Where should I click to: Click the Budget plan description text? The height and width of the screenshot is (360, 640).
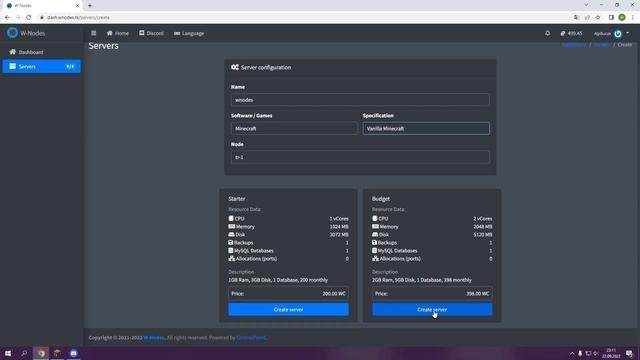tap(422, 280)
